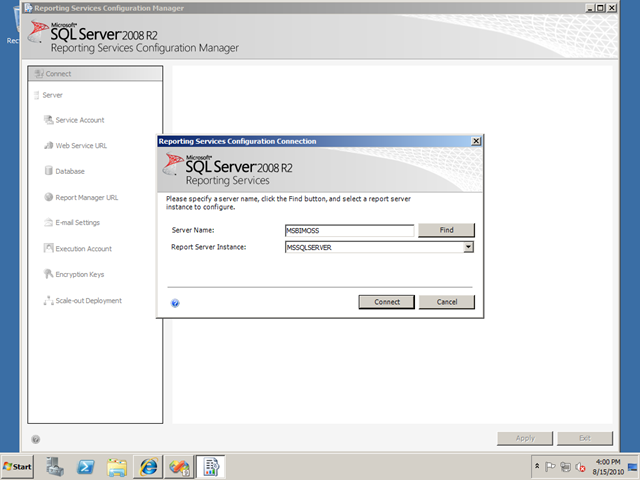
Task: Click the Show Desktop button
Action: tap(633, 467)
